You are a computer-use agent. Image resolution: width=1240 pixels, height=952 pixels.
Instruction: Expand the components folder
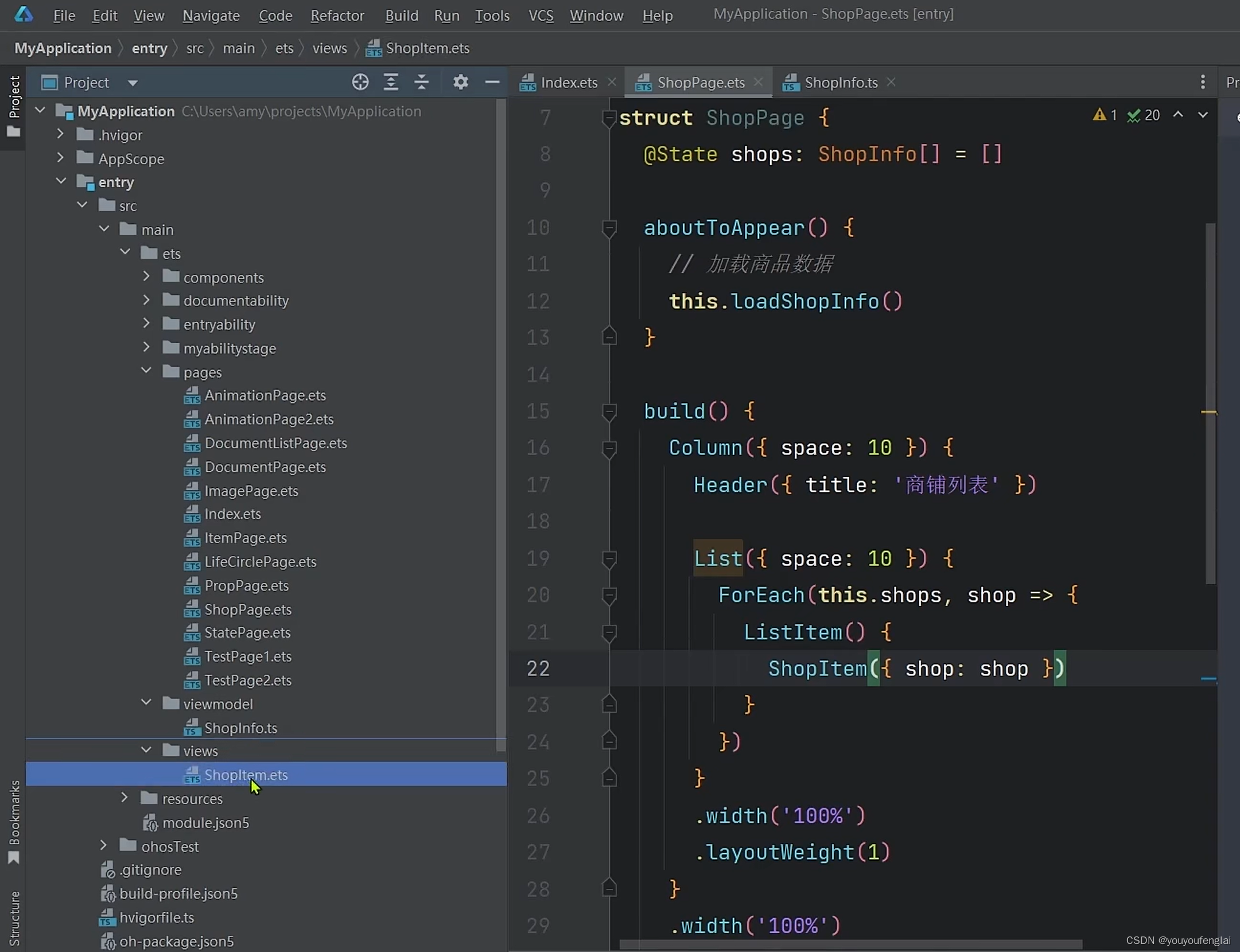point(146,277)
